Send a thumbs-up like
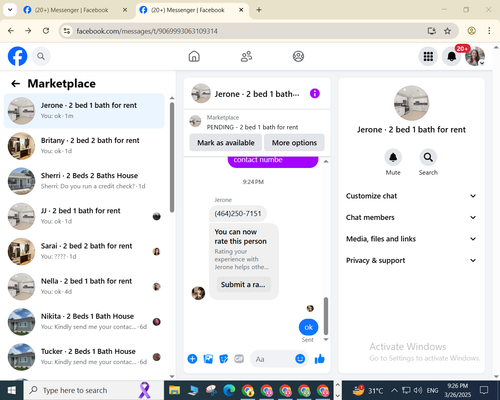This screenshot has height=400, width=500. tap(320, 359)
